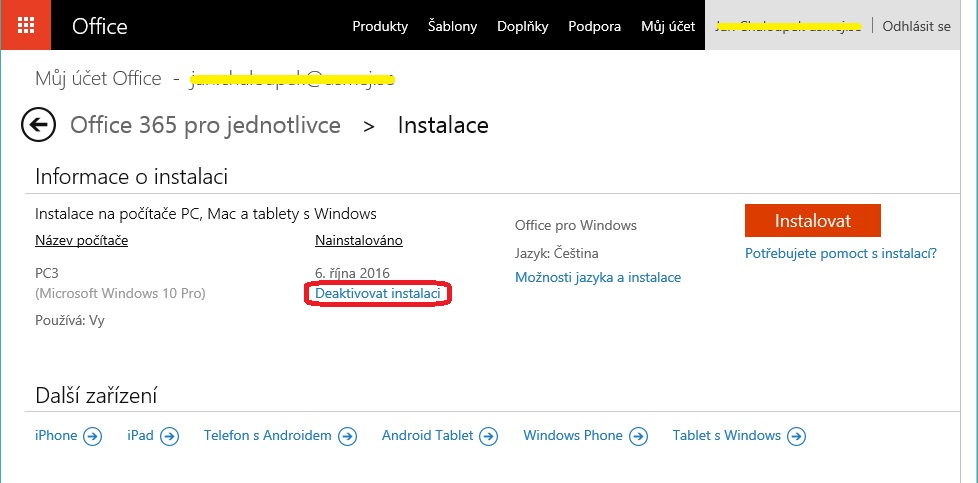
Task: Click the Microsoft Windows 10 Pro text
Action: tap(120, 293)
